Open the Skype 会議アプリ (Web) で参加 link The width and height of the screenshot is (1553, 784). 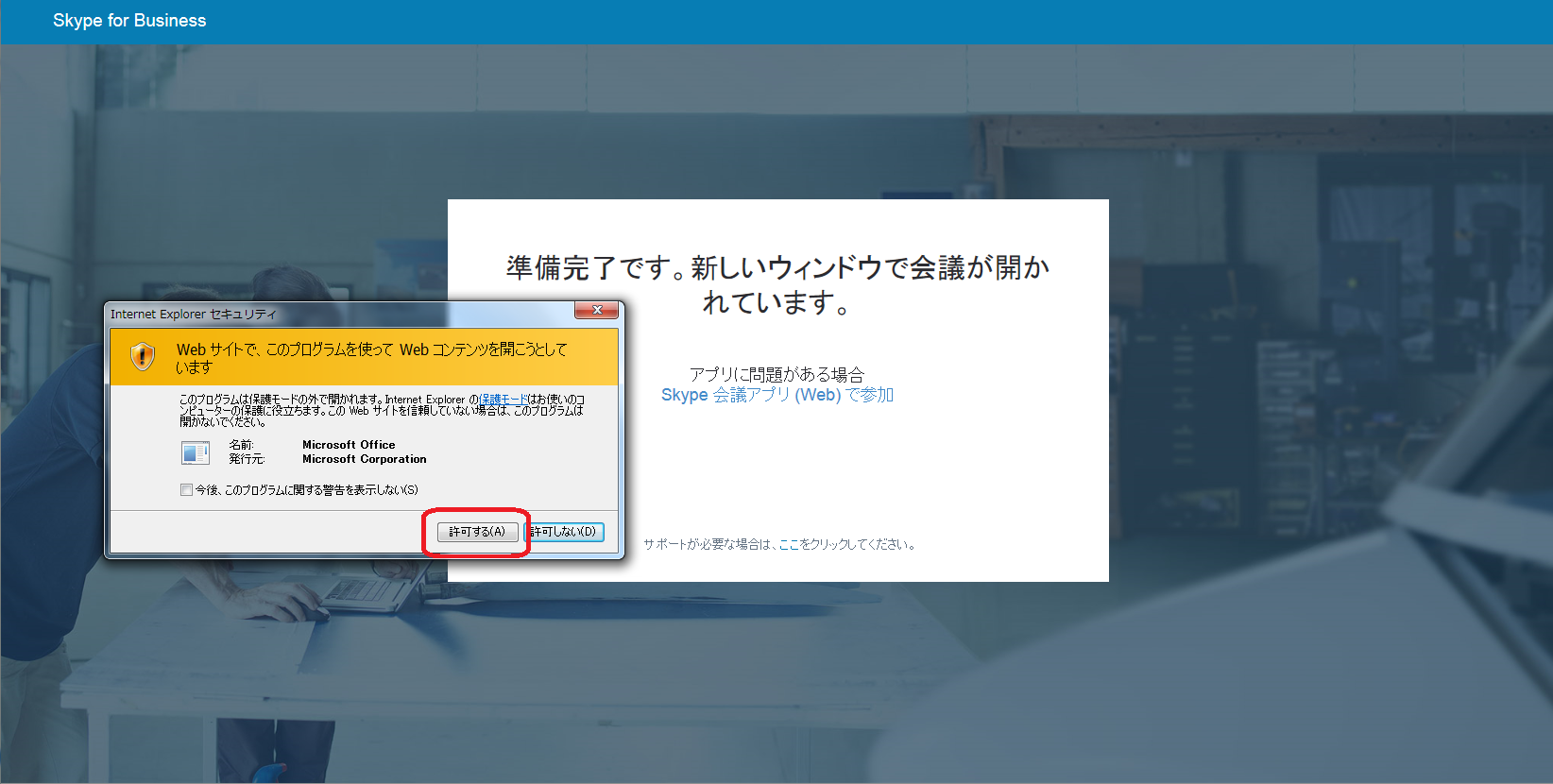[776, 395]
